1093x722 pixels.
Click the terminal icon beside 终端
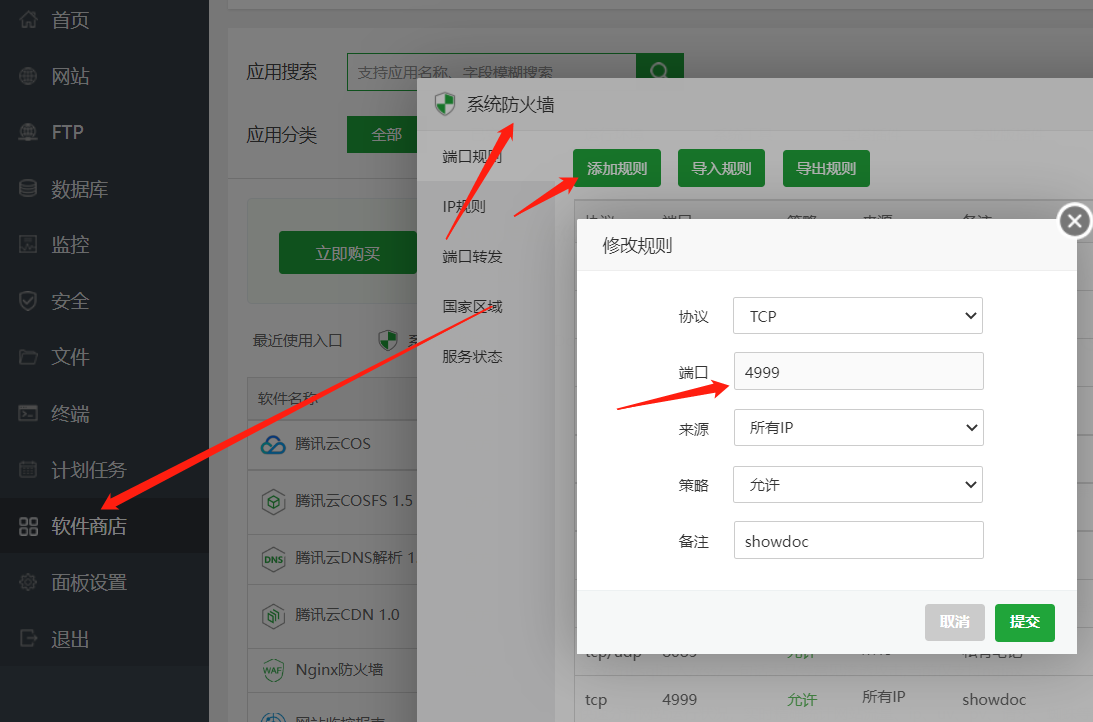pos(28,413)
